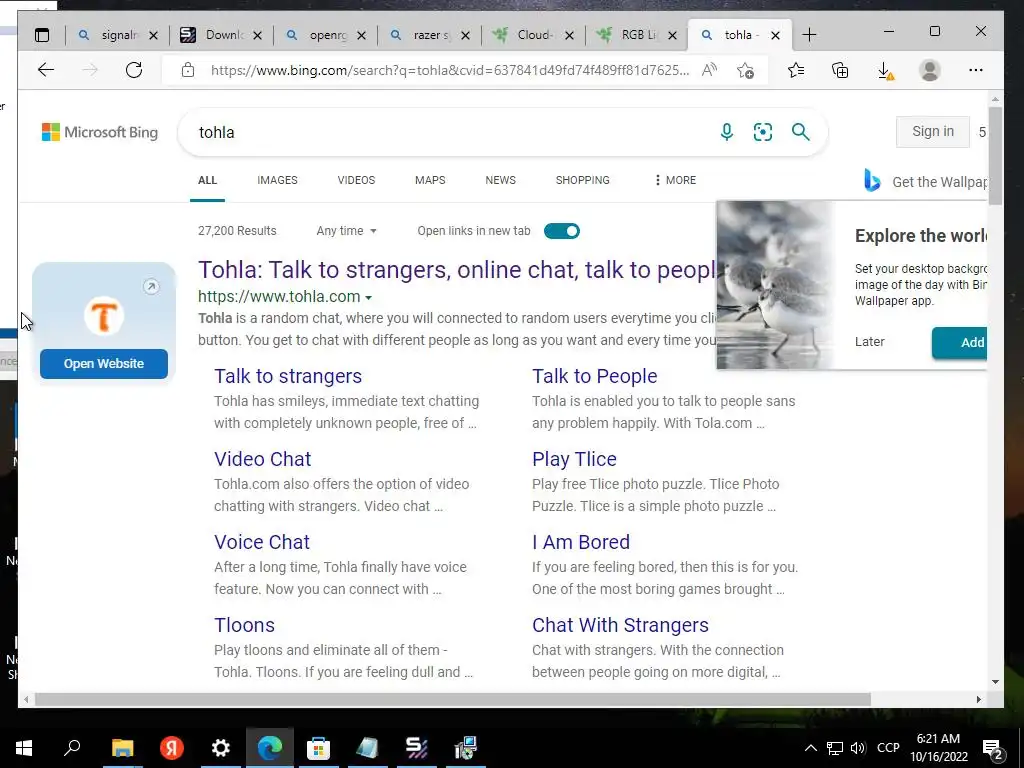This screenshot has width=1024, height=768.
Task: Click the vertical scrollbar thumb
Action: click(995, 155)
